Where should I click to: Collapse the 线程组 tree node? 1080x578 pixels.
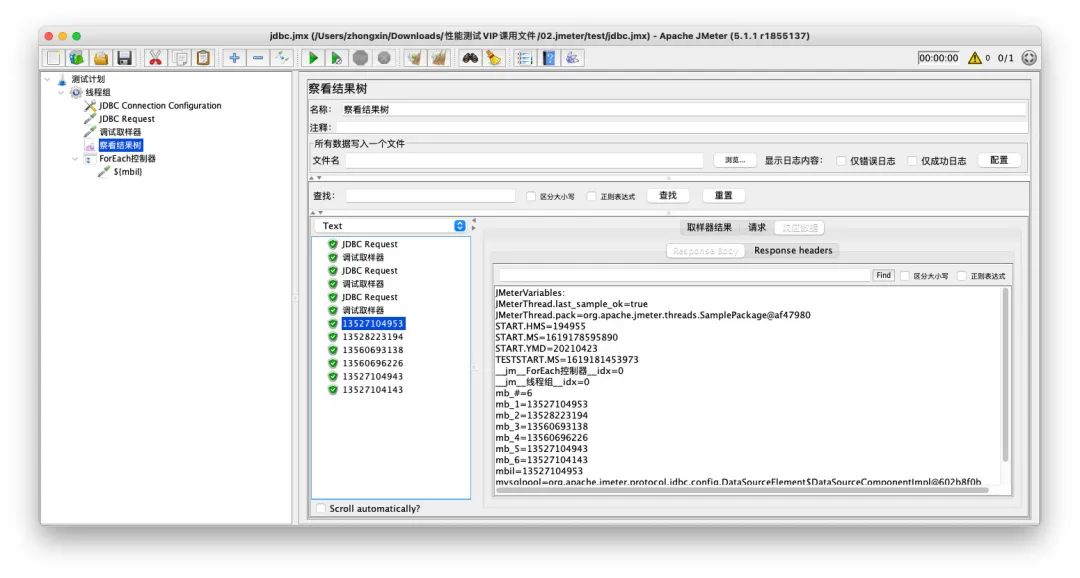(61, 92)
